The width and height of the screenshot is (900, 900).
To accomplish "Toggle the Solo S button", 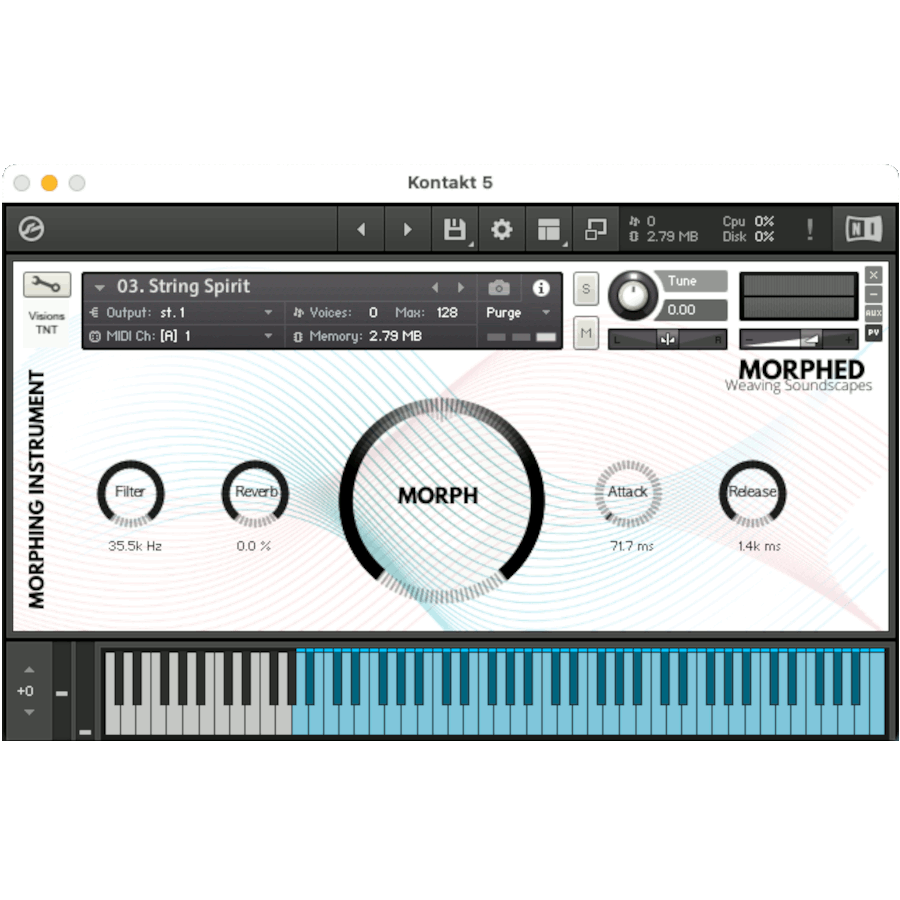I will tap(586, 289).
